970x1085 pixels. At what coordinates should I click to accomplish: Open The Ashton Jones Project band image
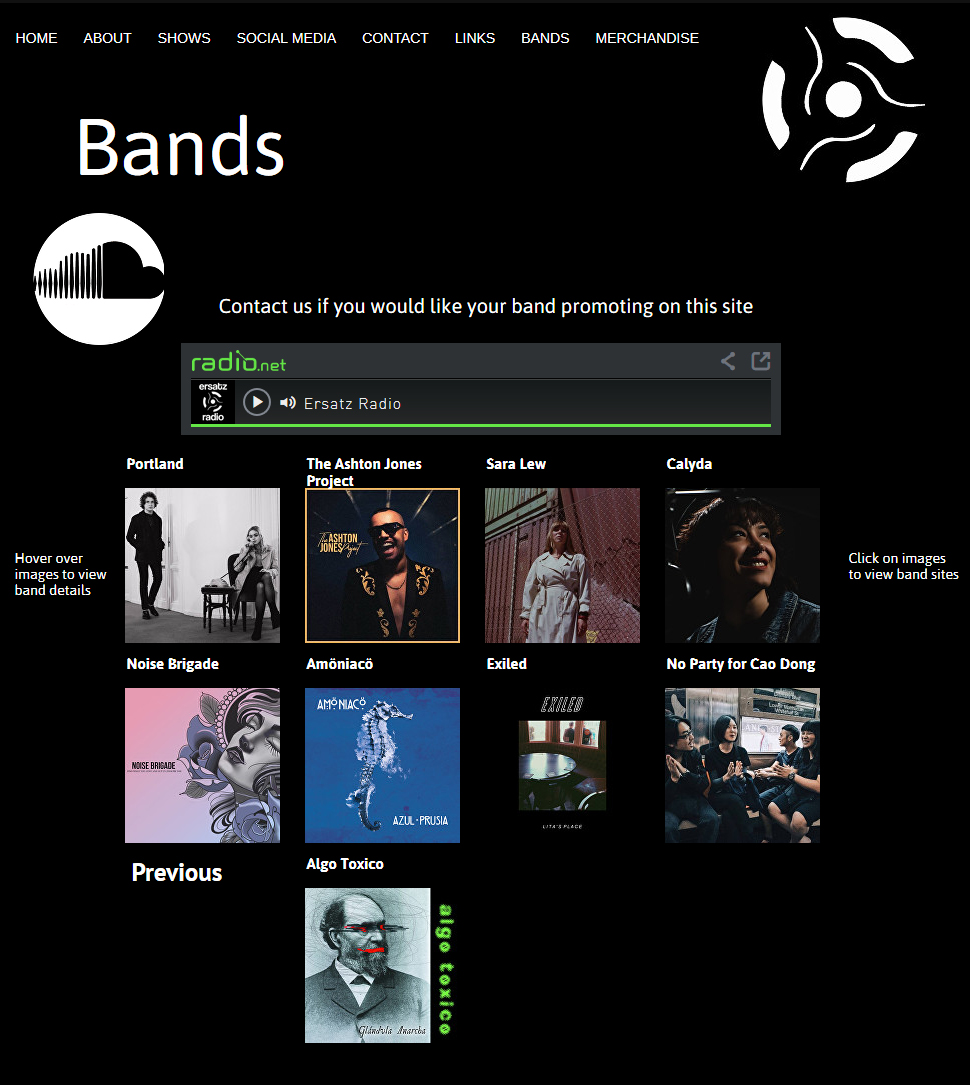(383, 565)
